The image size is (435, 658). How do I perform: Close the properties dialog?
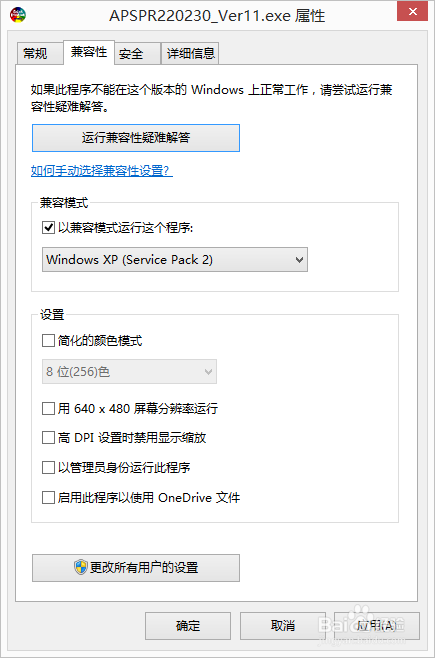click(x=412, y=12)
